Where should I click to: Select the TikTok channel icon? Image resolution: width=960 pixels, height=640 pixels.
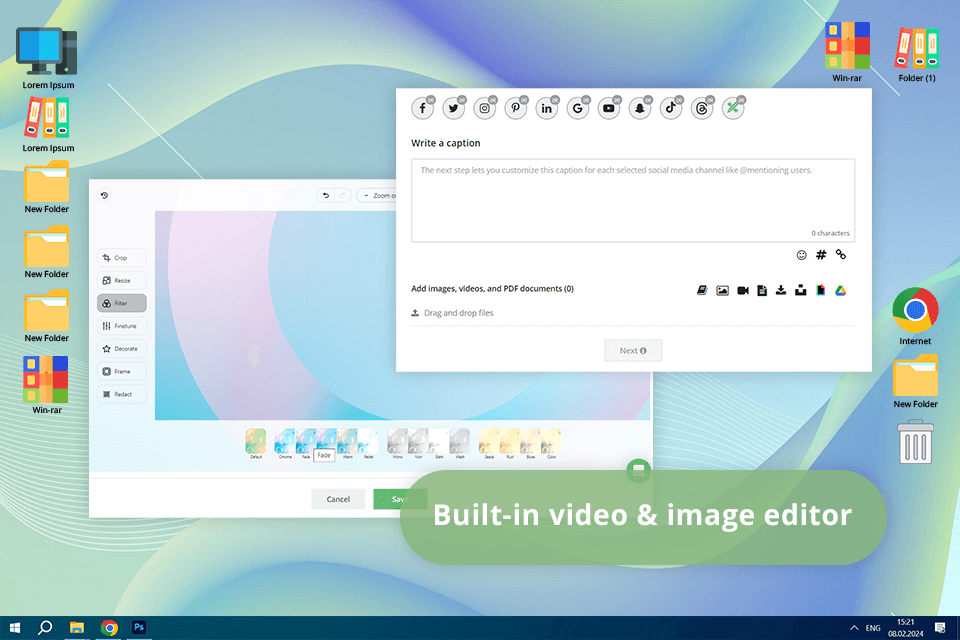671,108
